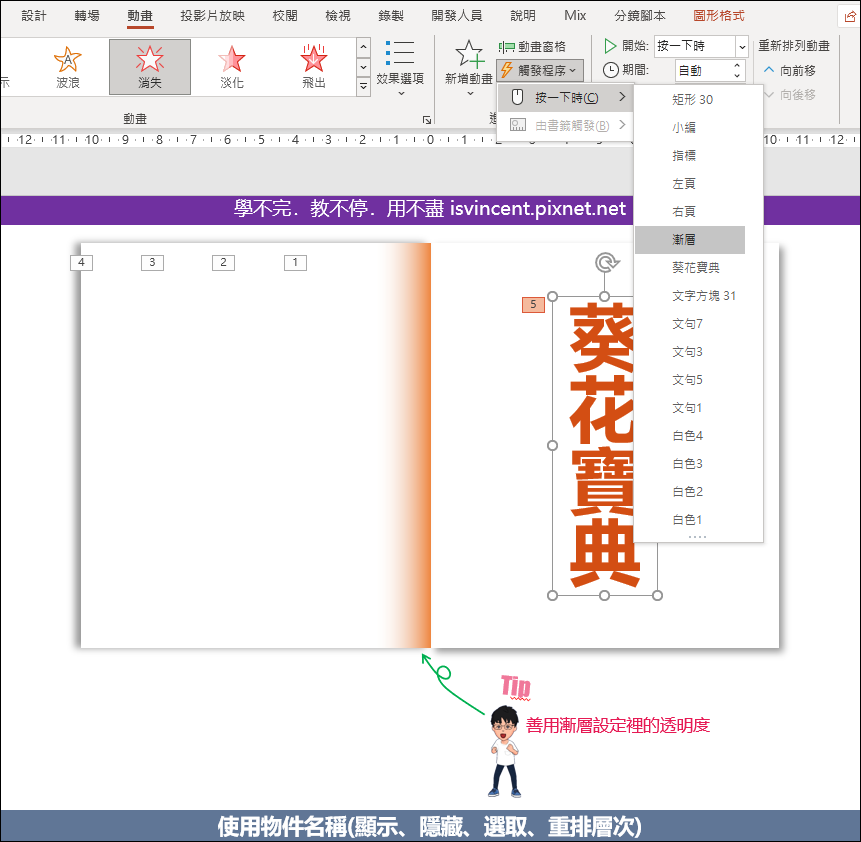Switch to the 設計 design tab
Viewport: 861px width, 842px height.
33,16
